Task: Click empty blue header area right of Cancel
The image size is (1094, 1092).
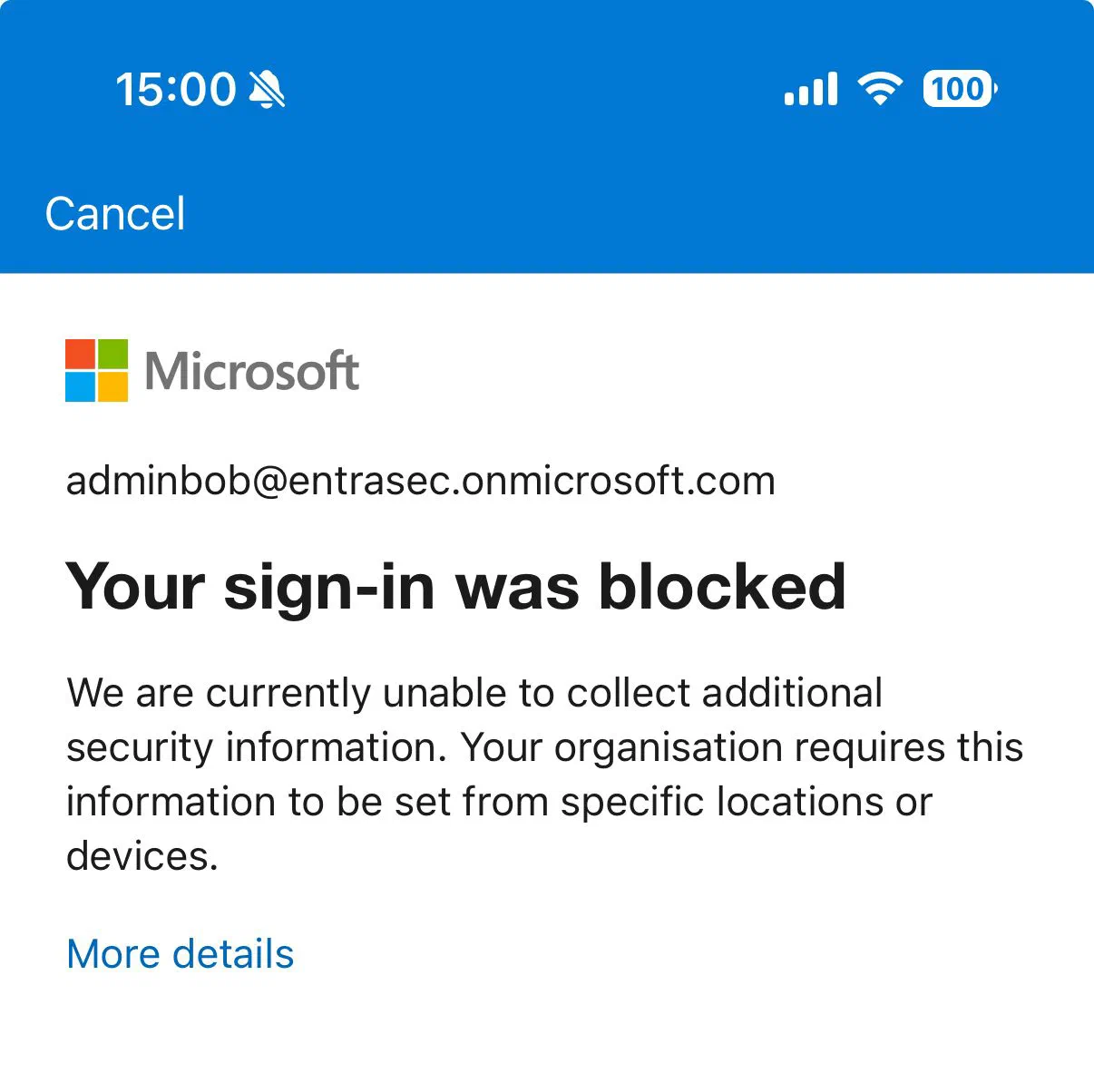Action: pyautogui.click(x=635, y=214)
